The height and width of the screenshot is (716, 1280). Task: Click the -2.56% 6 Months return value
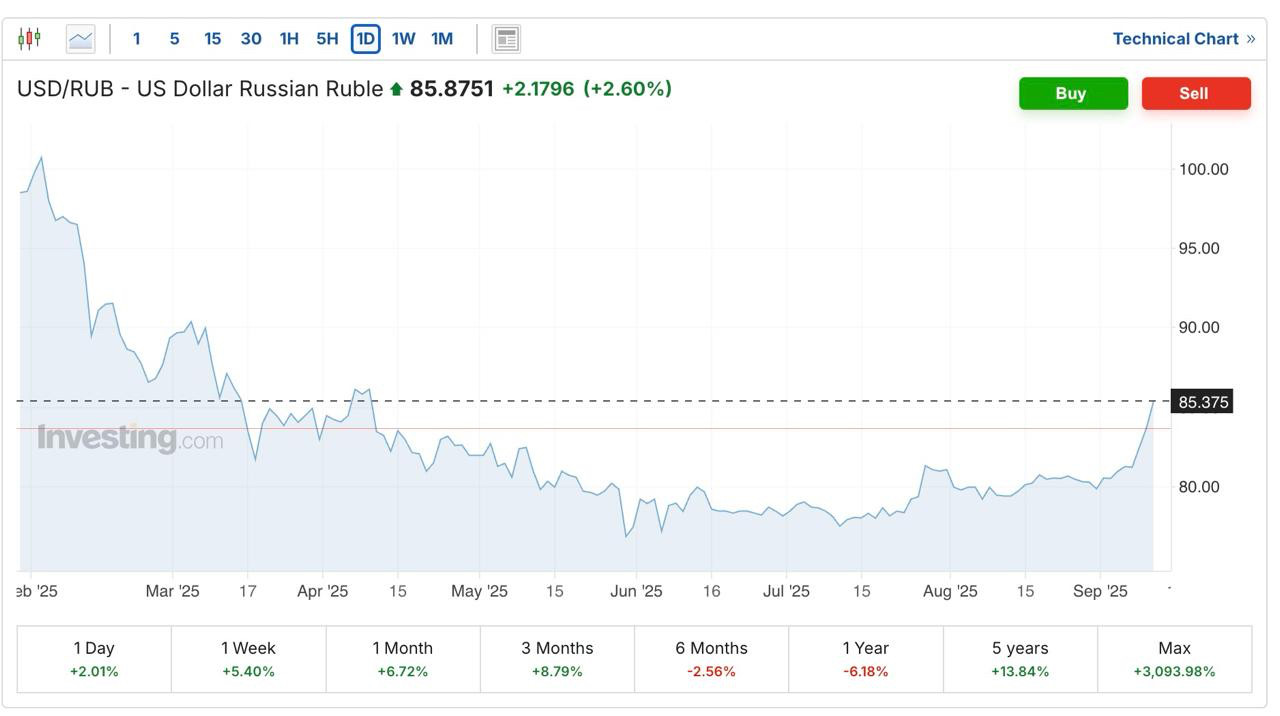pyautogui.click(x=711, y=671)
